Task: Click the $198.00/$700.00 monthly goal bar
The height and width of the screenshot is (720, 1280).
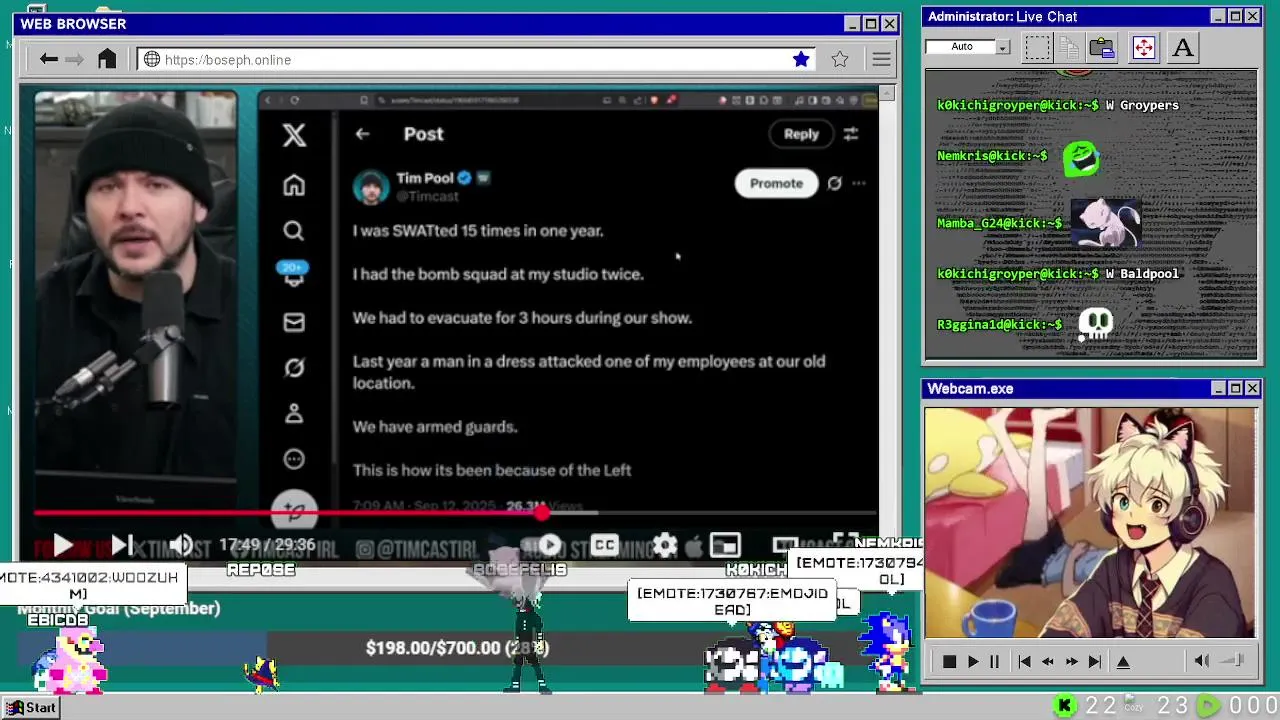Action: [x=458, y=648]
